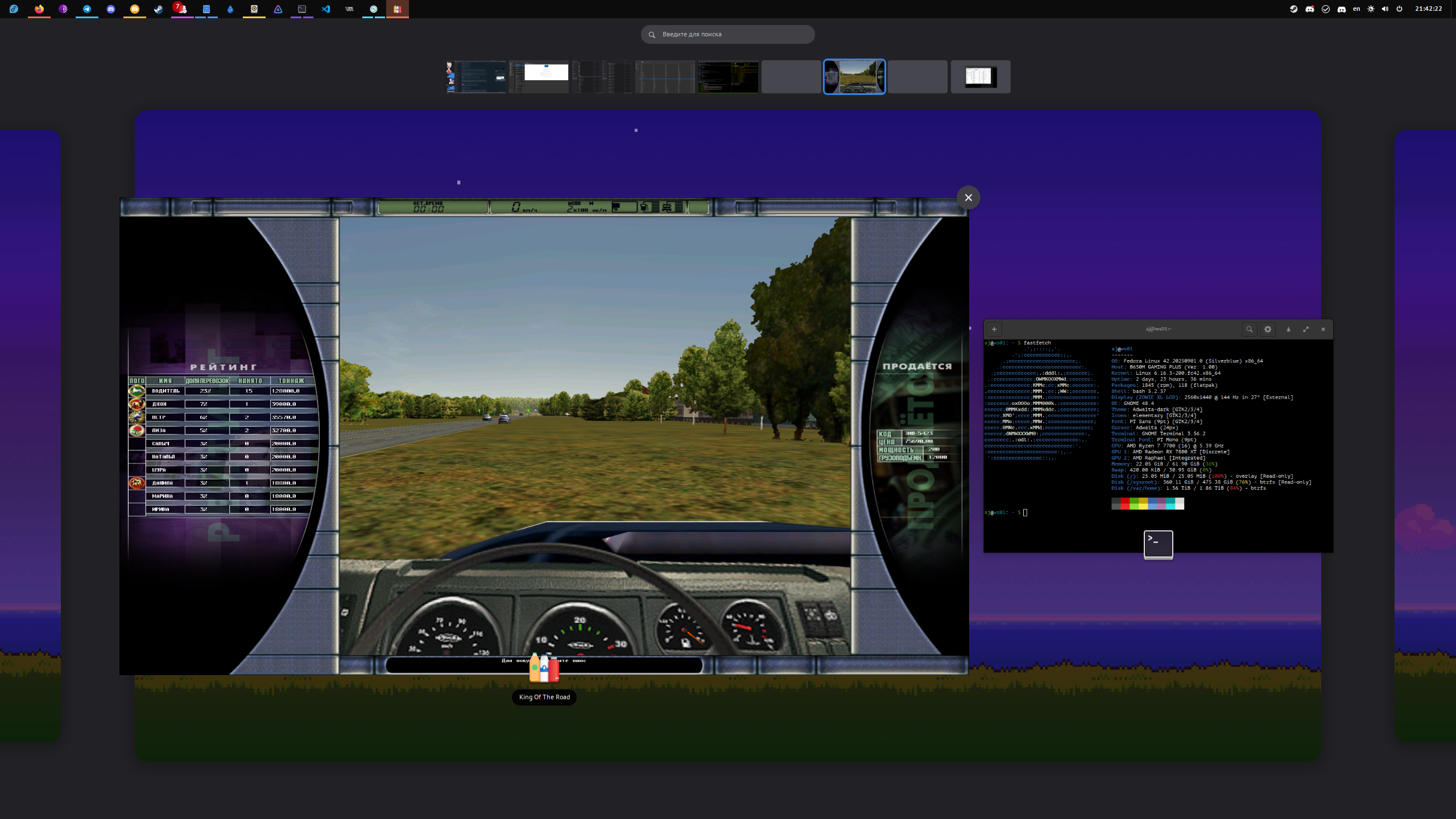Click terminal app icon on terminal preview
The height and width of the screenshot is (819, 1456).
(x=1158, y=545)
